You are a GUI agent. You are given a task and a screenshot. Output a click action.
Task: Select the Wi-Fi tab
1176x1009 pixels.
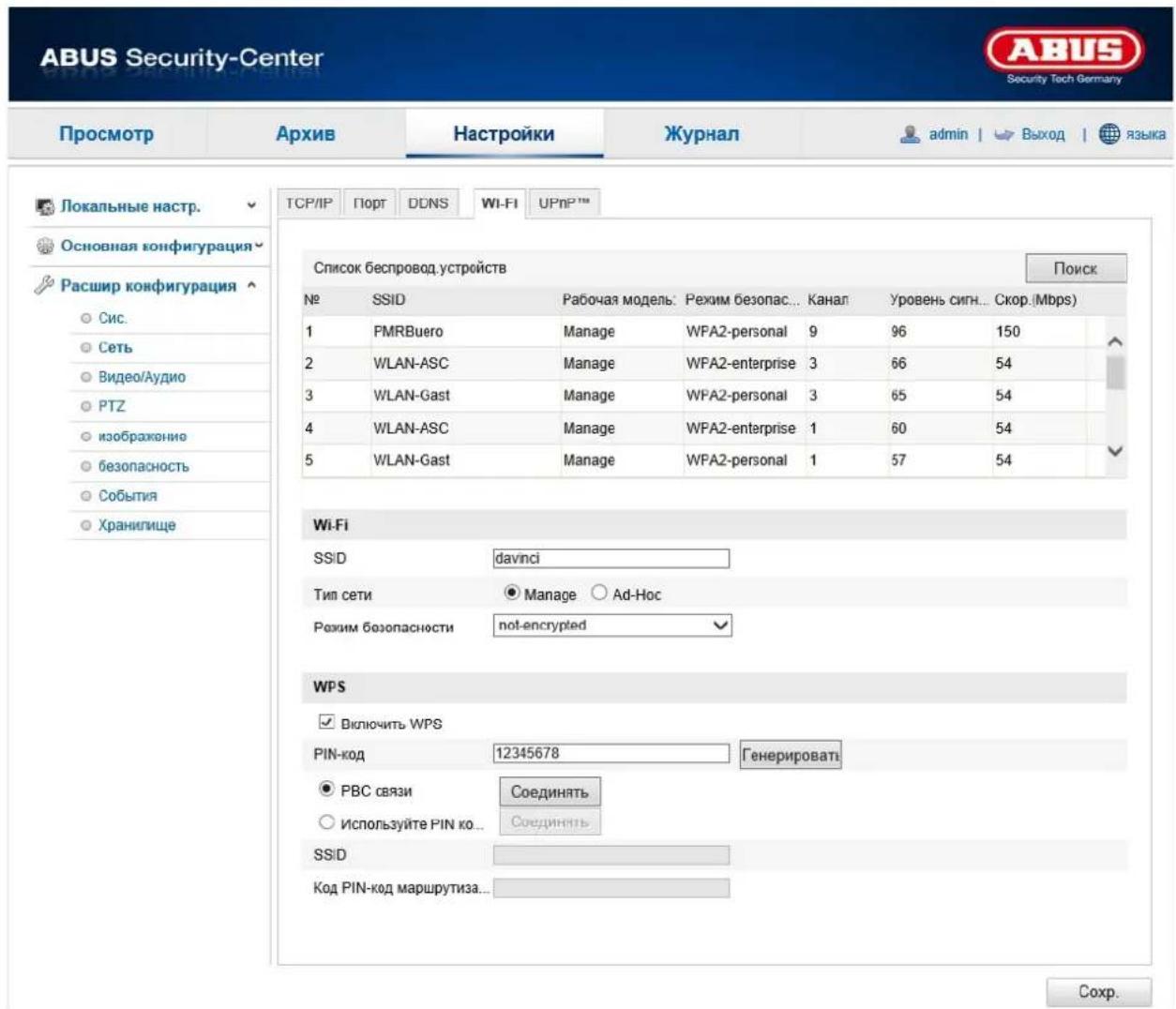[x=500, y=203]
